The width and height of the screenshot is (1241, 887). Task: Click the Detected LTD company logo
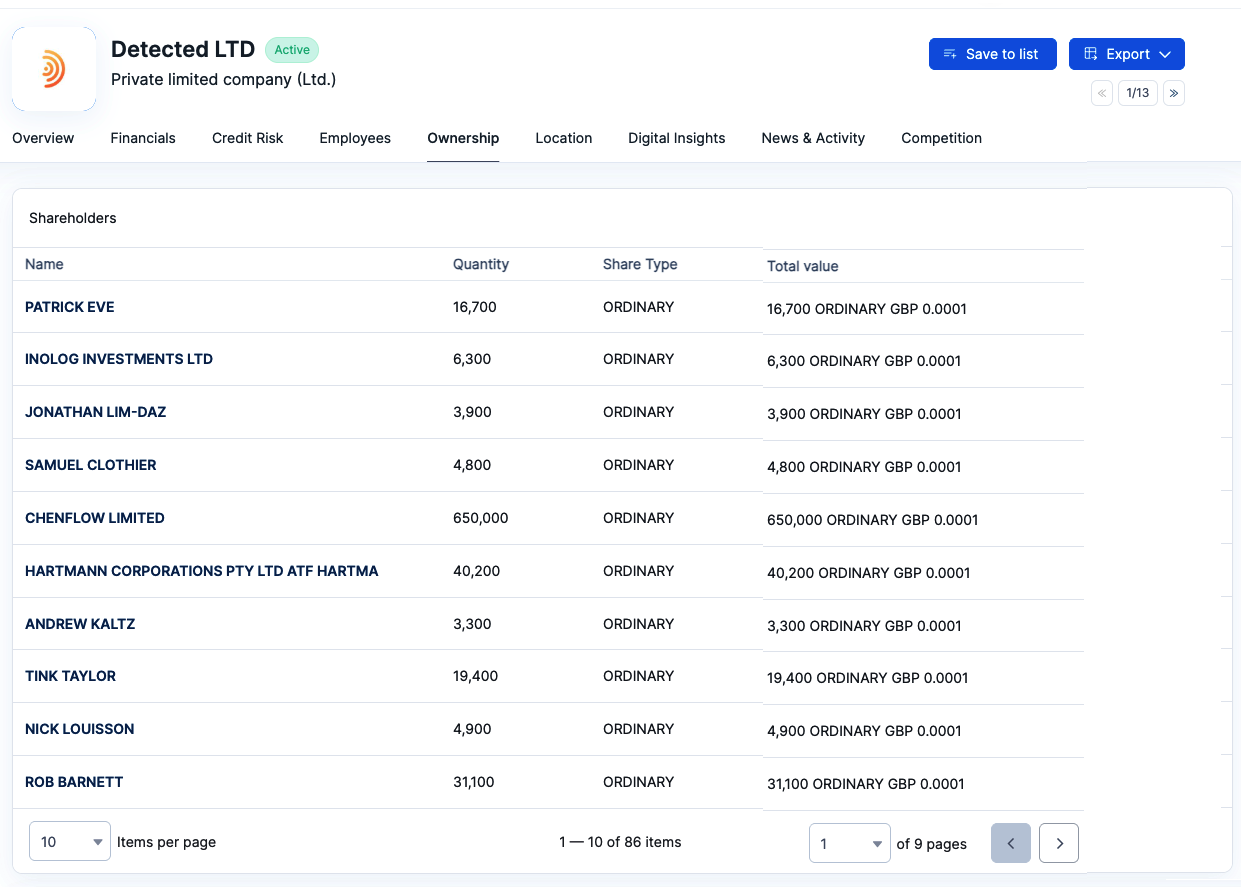click(54, 69)
